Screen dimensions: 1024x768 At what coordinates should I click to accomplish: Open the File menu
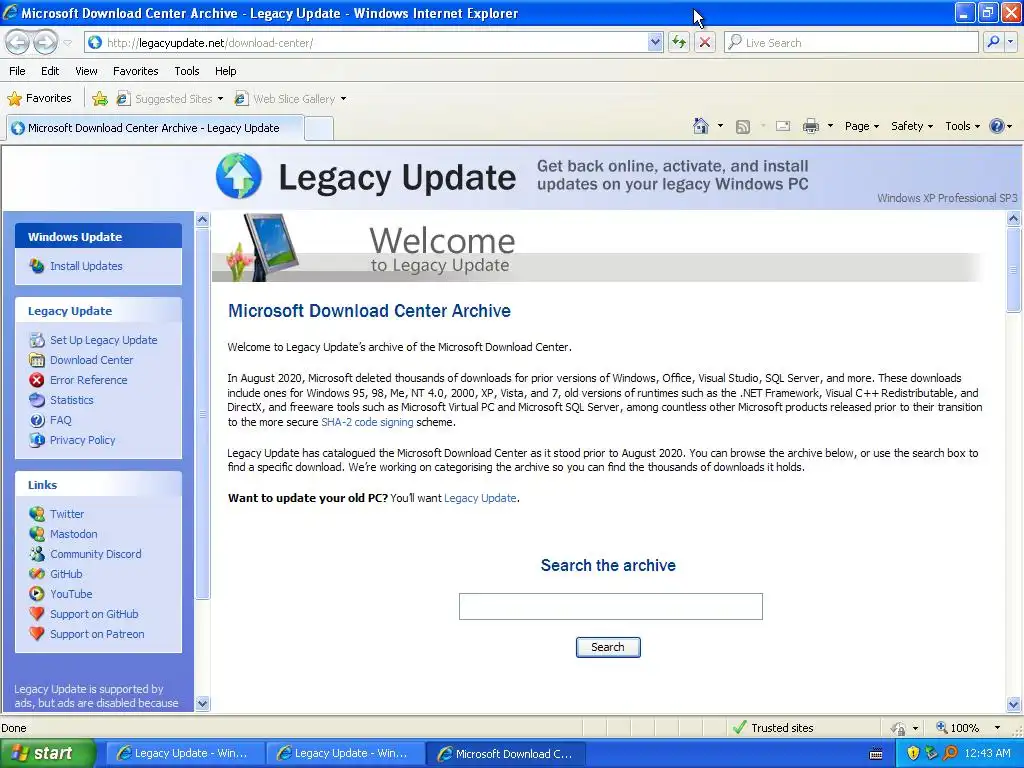pos(18,71)
